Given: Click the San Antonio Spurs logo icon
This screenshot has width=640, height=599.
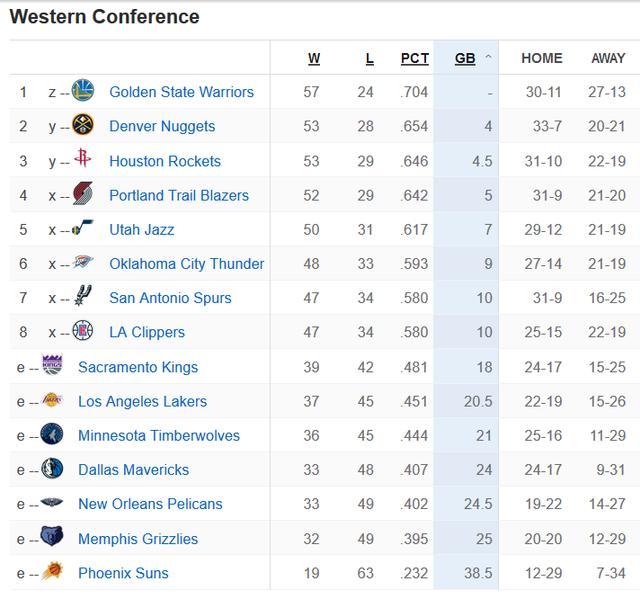Looking at the screenshot, I should [83, 297].
